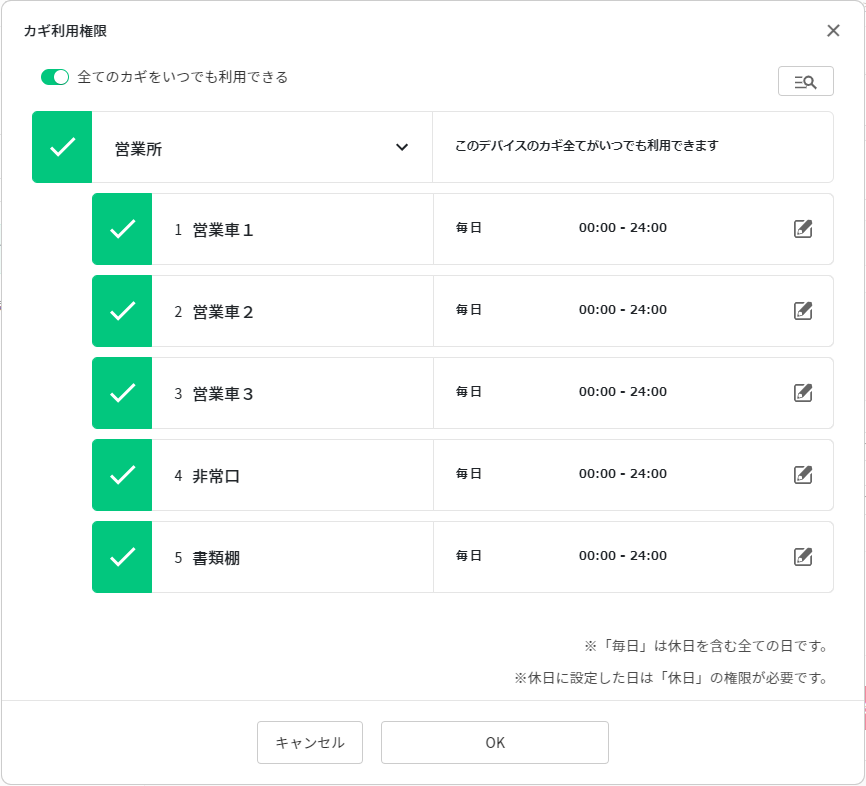Close the カギ利用権限 dialog

833,31
